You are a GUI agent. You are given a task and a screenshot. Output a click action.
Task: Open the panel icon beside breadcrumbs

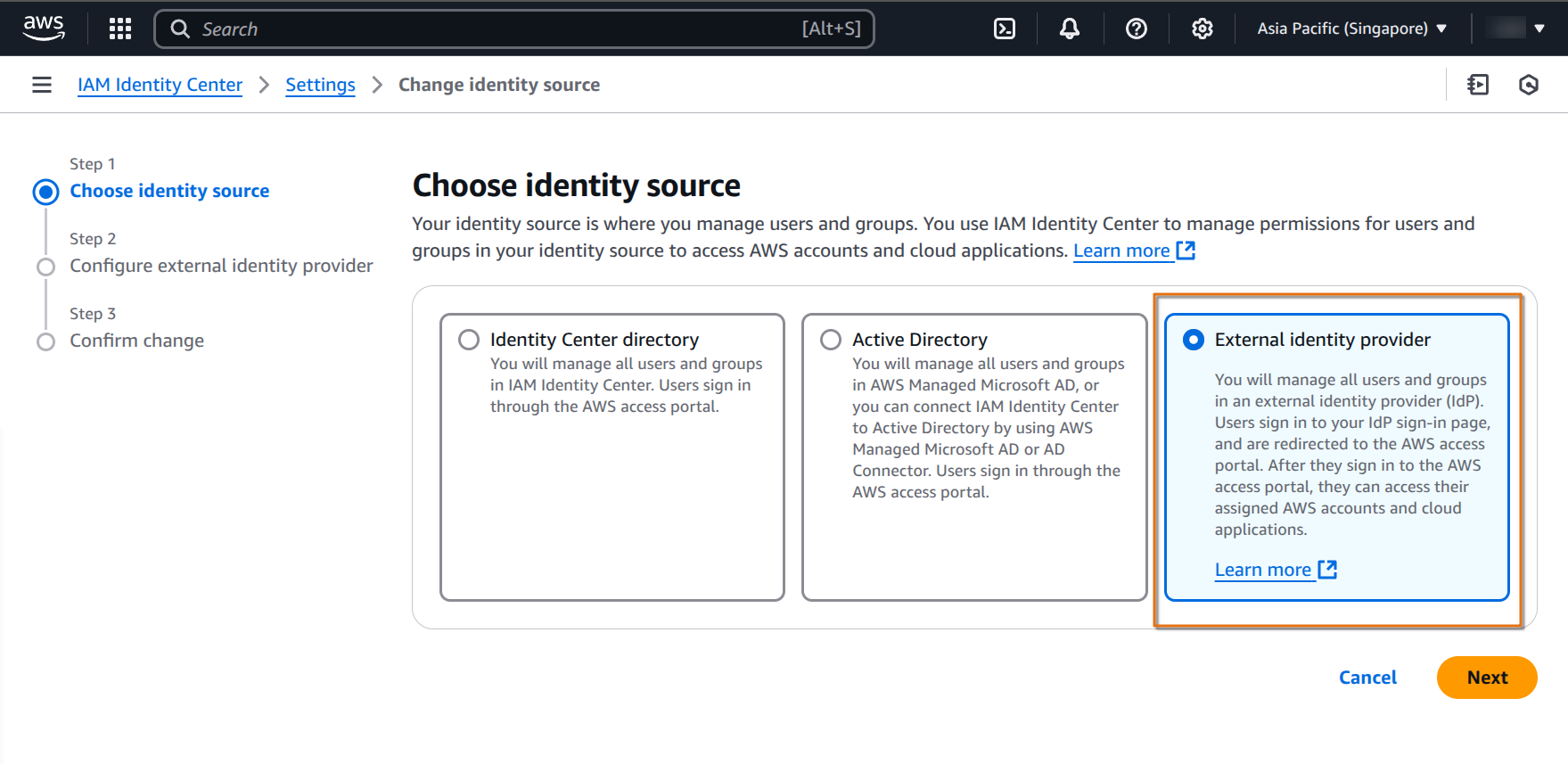1478,85
